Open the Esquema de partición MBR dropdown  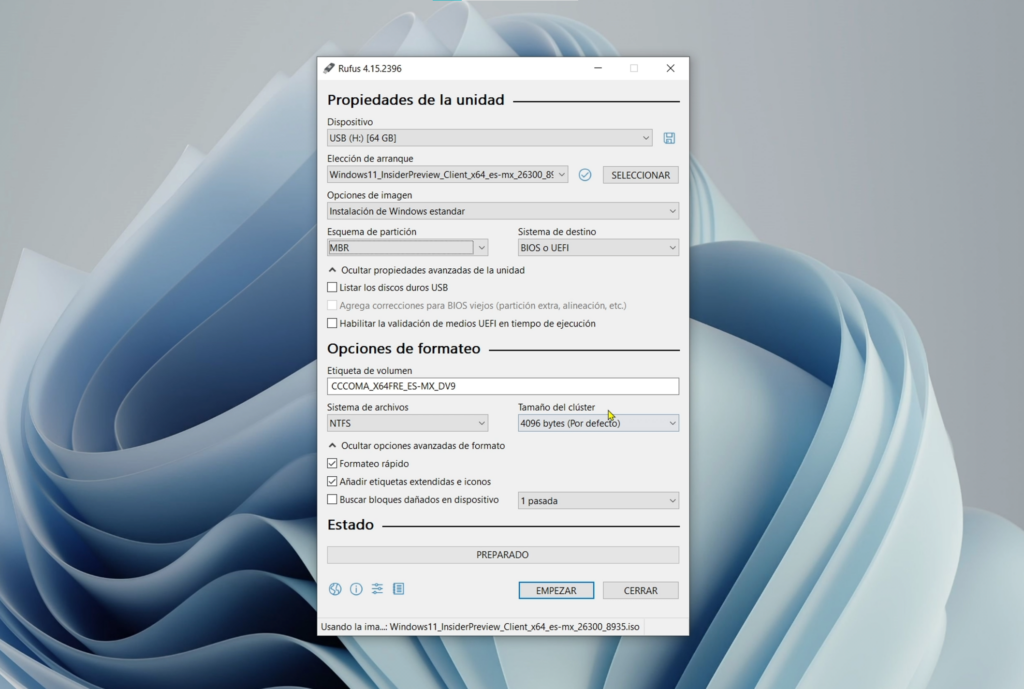point(408,248)
